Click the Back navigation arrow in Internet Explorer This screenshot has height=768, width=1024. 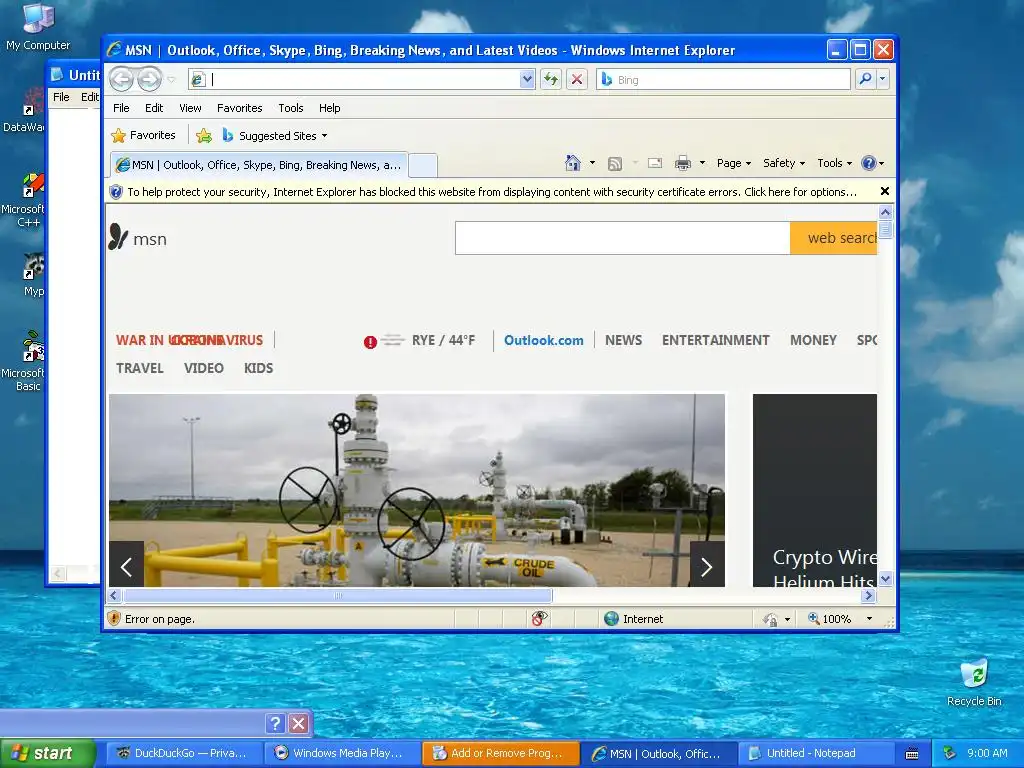pos(121,80)
